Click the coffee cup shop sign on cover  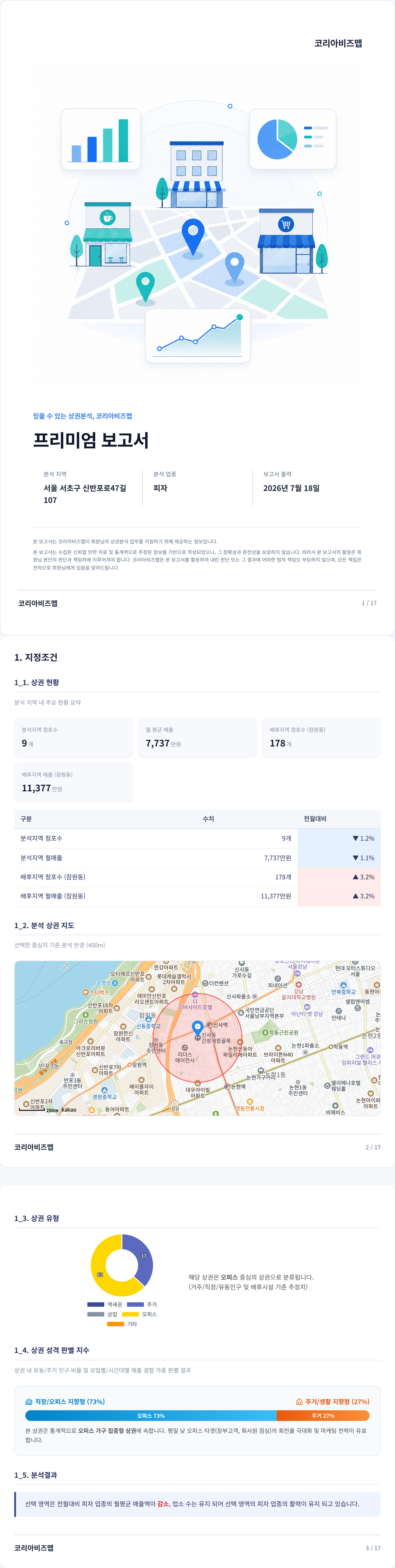click(x=107, y=217)
